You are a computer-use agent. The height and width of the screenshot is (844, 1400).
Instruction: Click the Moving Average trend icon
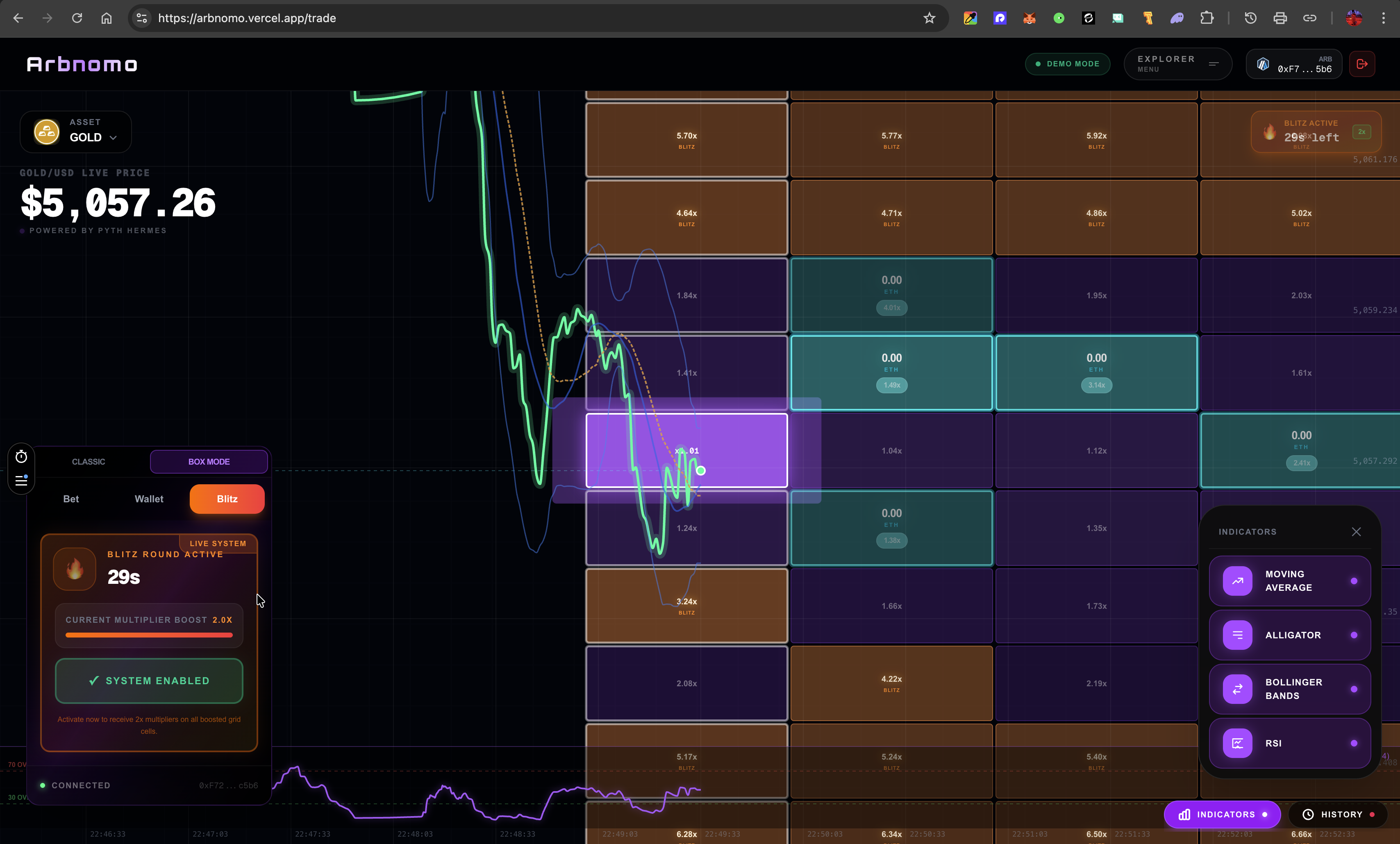pos(1237,581)
